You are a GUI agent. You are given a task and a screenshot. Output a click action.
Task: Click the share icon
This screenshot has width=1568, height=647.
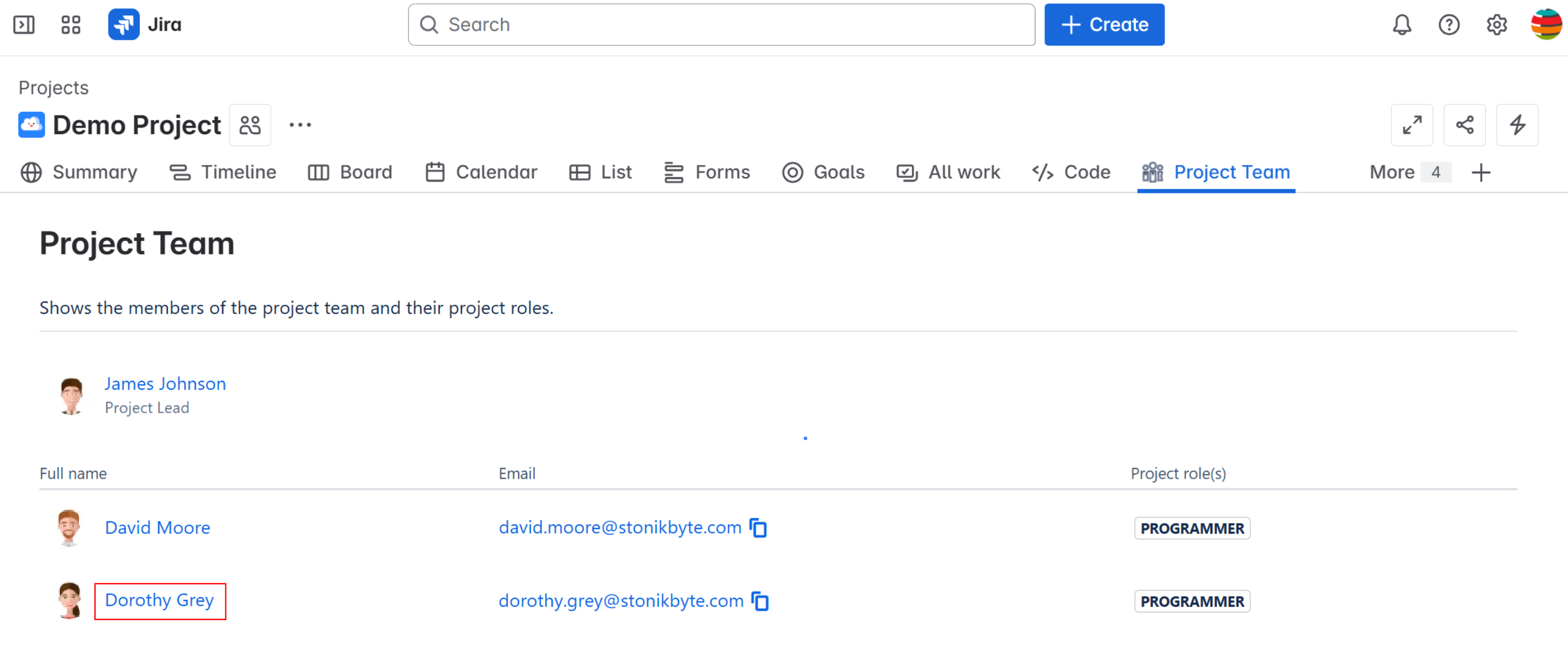click(1464, 125)
